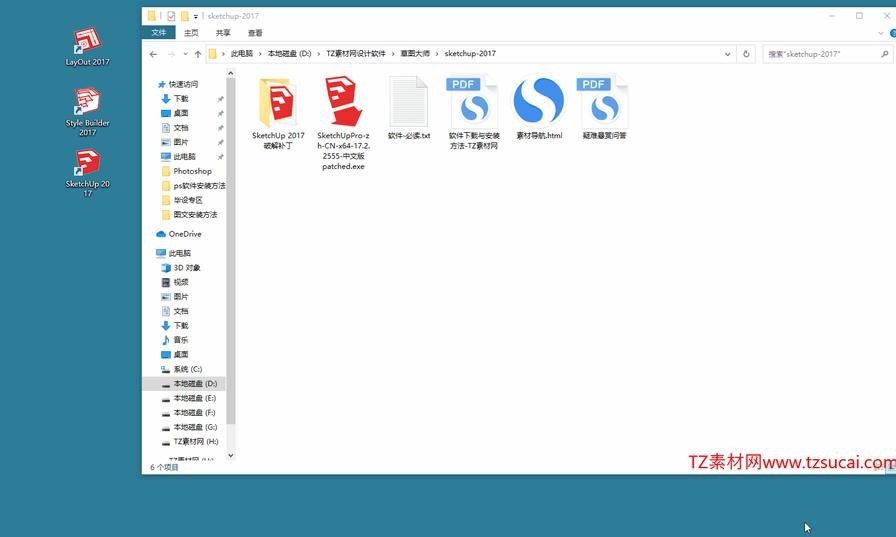Open SketchUp 2017 desktop shortcut

(87, 173)
